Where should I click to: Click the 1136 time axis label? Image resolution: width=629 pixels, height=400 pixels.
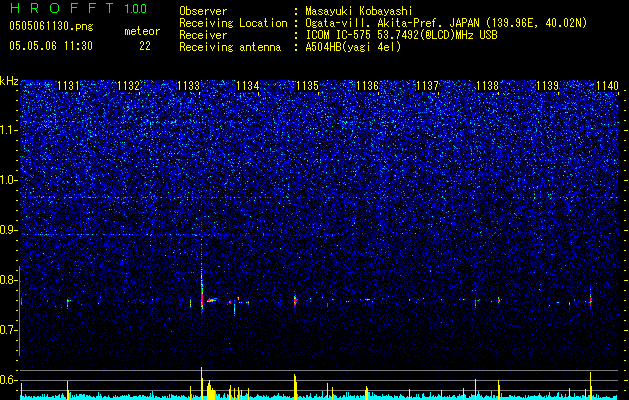tap(367, 86)
